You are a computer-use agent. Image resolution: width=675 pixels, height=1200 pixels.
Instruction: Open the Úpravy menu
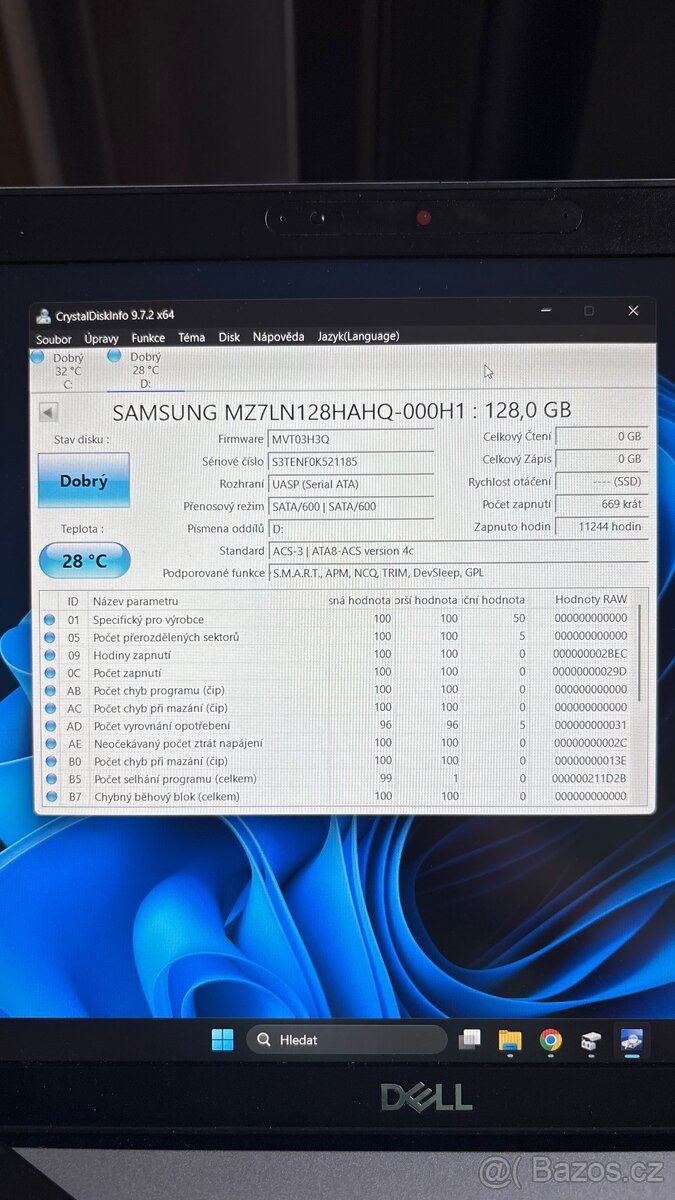pyautogui.click(x=101, y=338)
